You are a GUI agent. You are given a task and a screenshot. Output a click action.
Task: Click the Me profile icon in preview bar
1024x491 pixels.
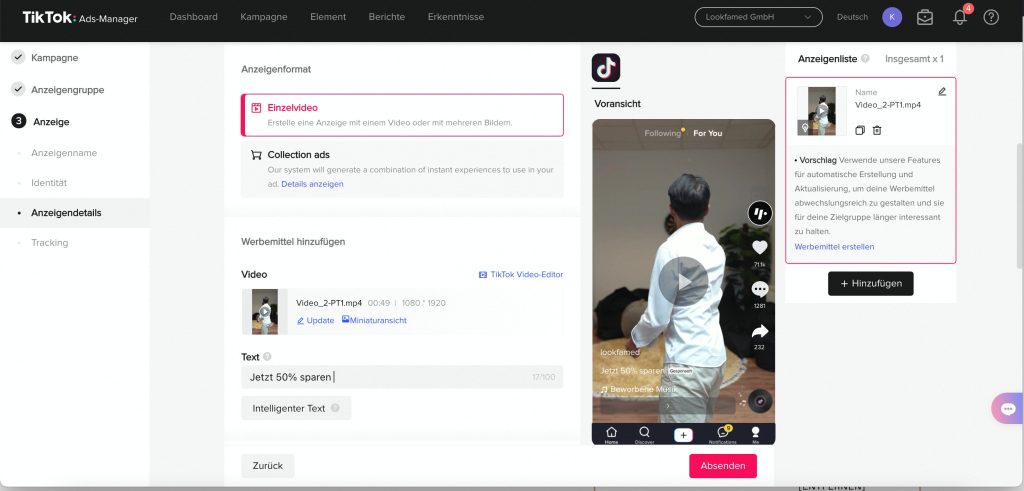(756, 434)
